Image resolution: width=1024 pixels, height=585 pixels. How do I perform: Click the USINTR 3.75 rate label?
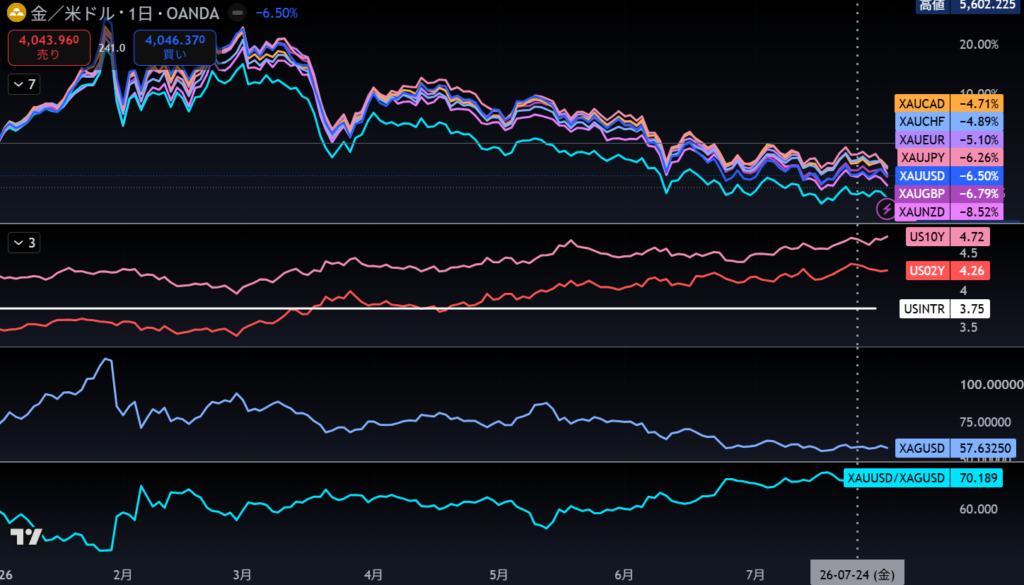(x=945, y=309)
